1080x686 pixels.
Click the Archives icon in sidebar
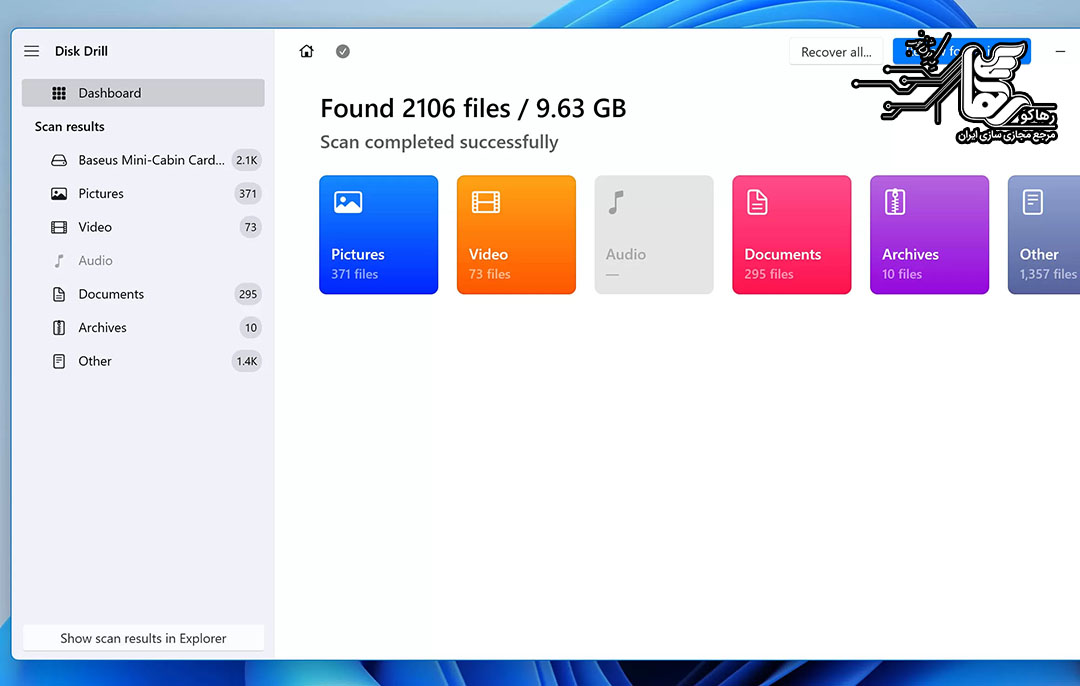click(59, 328)
